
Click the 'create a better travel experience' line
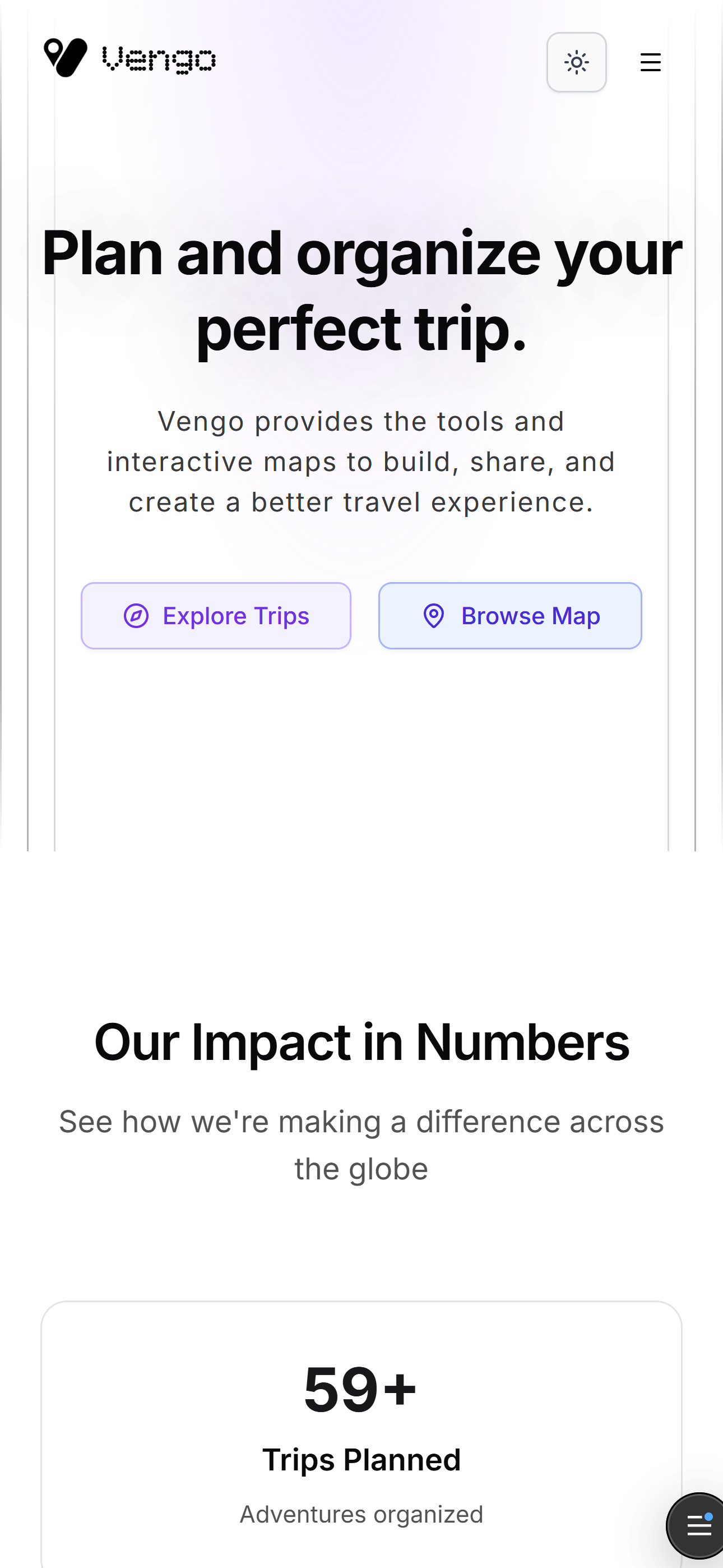(x=361, y=502)
